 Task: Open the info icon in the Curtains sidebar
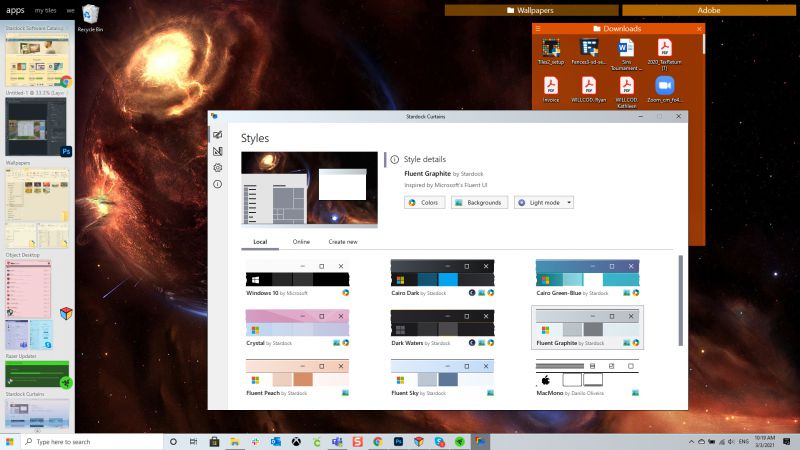(x=217, y=185)
